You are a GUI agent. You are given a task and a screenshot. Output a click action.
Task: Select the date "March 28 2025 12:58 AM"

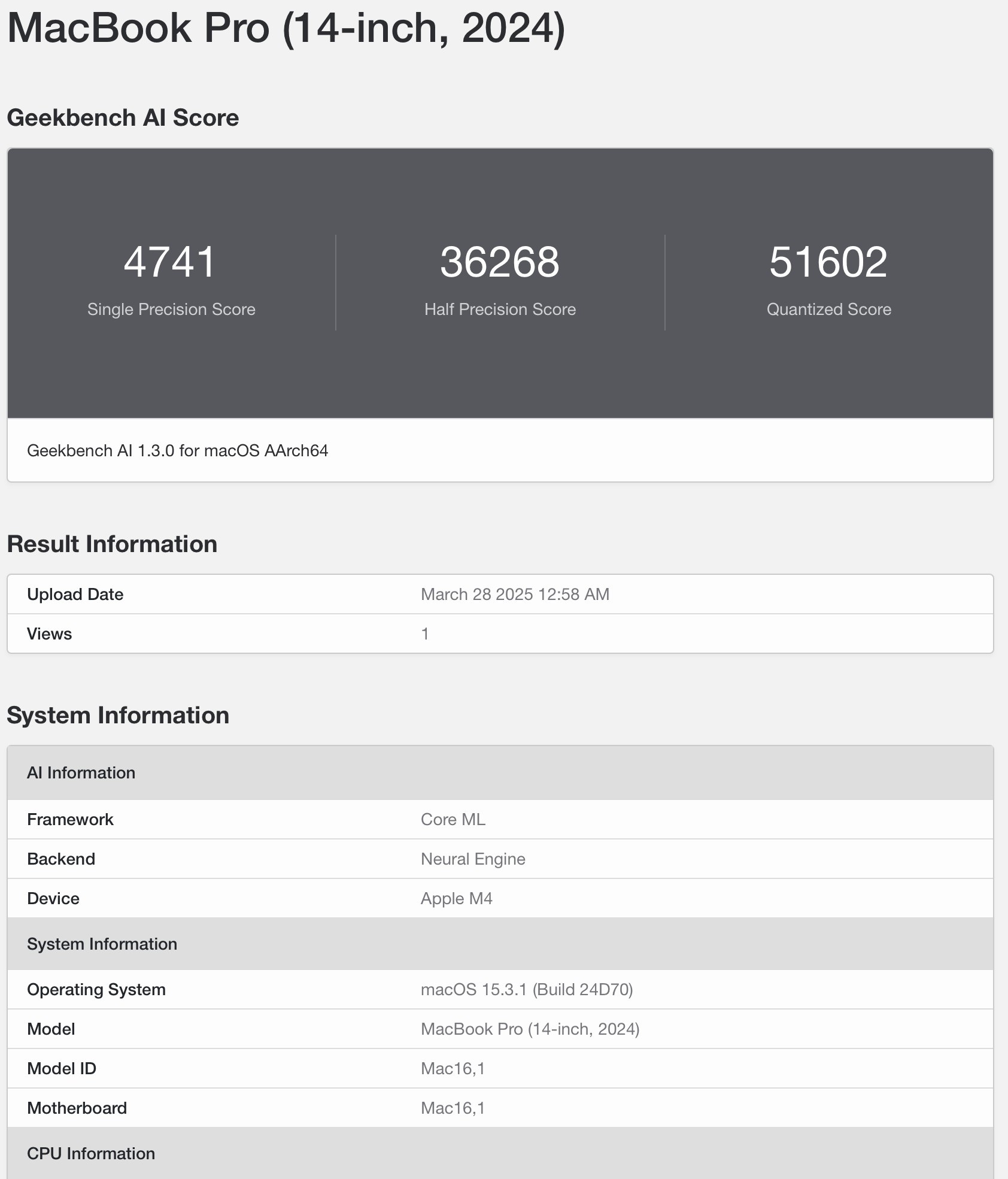click(x=515, y=594)
